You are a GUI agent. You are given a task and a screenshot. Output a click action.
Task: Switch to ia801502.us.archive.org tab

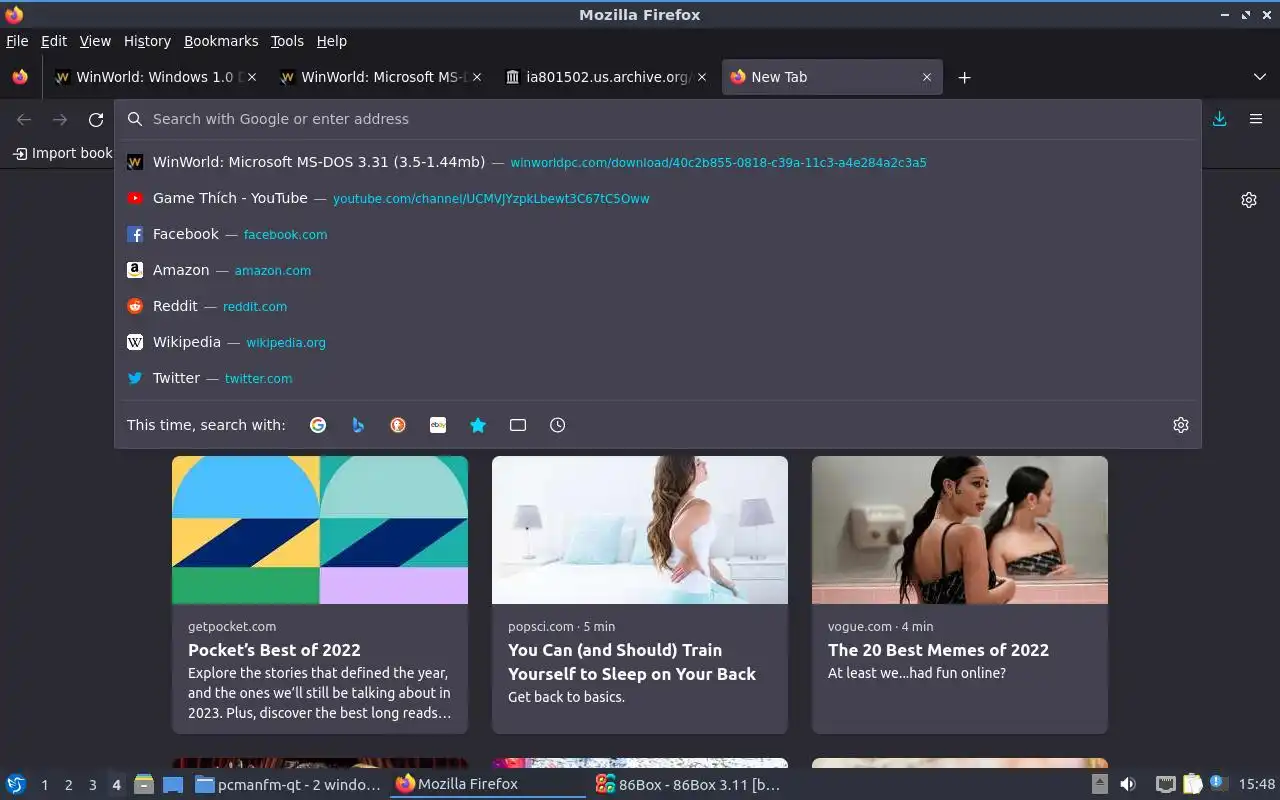coord(607,77)
